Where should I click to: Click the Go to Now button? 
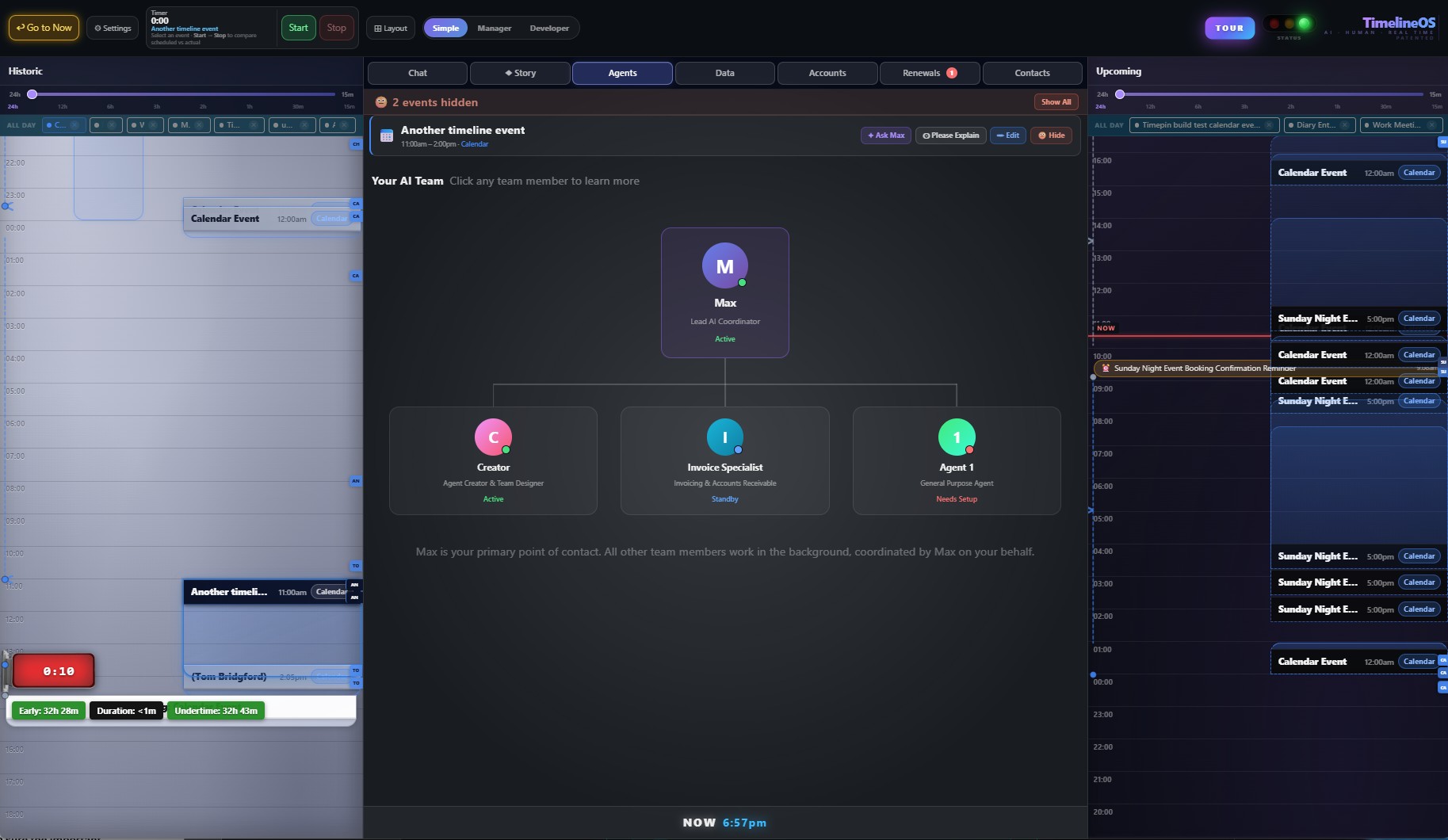44,28
